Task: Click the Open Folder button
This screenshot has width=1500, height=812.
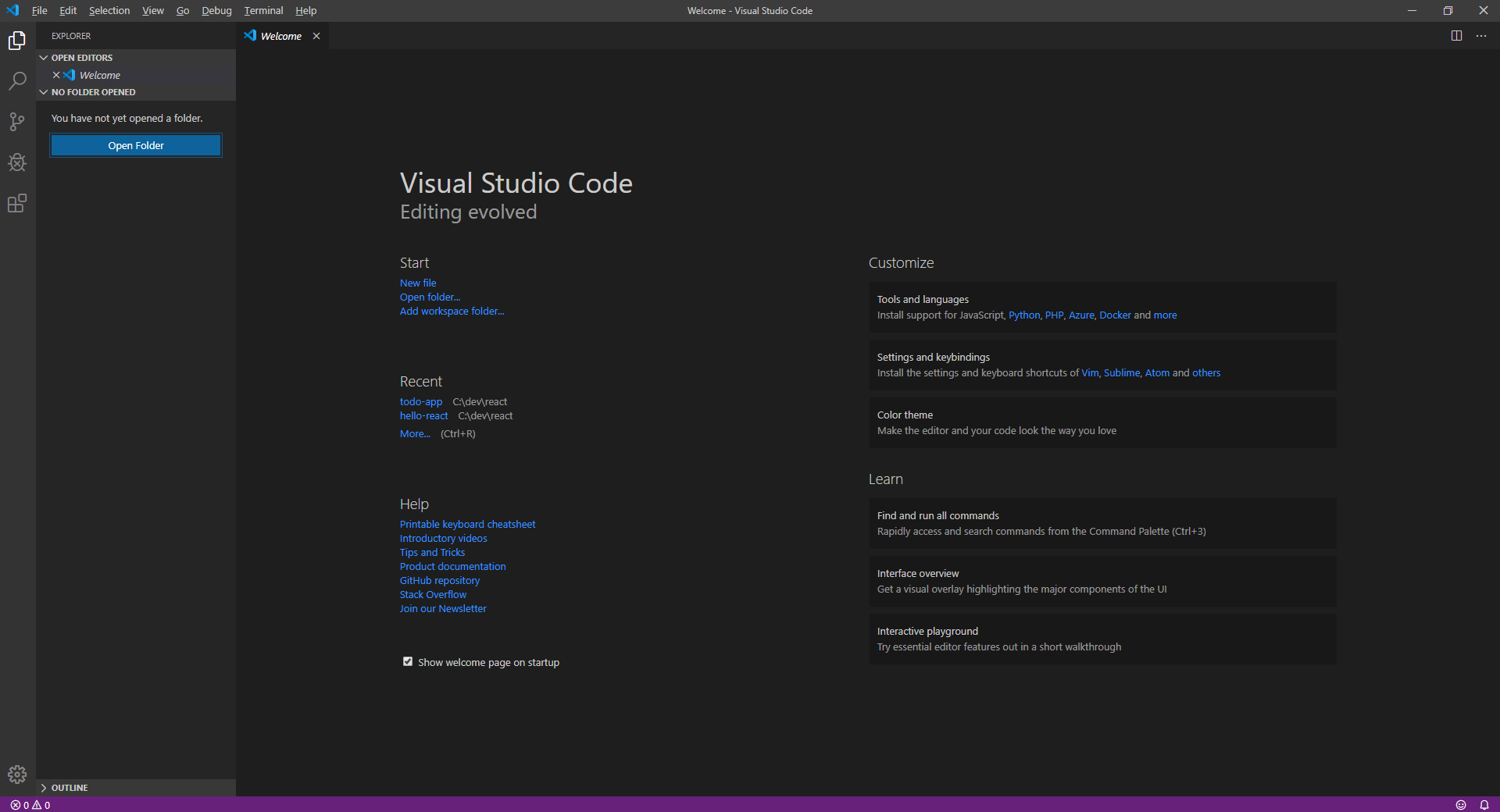Action: pyautogui.click(x=136, y=145)
